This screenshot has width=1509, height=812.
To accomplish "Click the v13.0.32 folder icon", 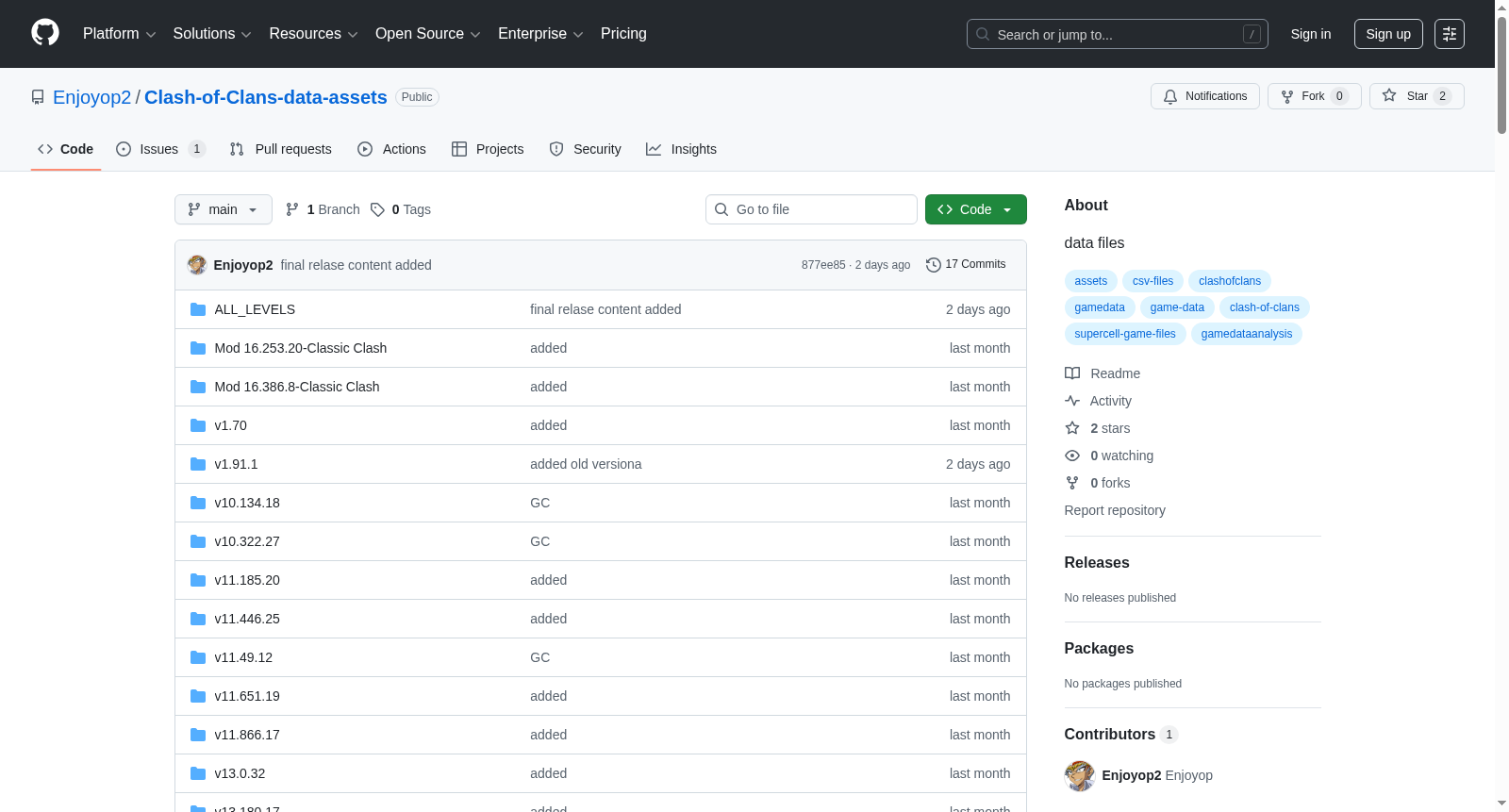I will 198,773.
